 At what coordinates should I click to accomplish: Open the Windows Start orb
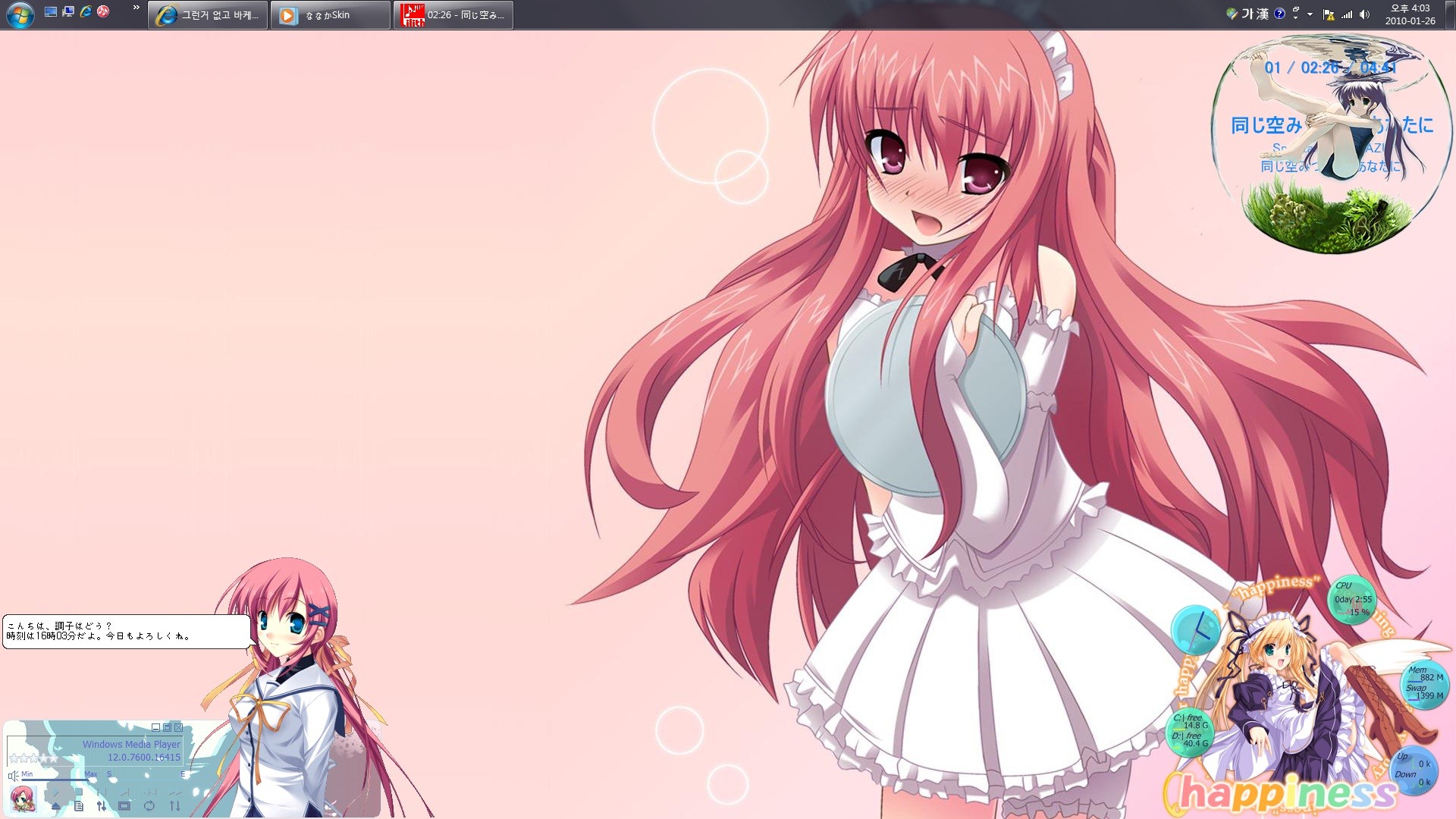20,15
